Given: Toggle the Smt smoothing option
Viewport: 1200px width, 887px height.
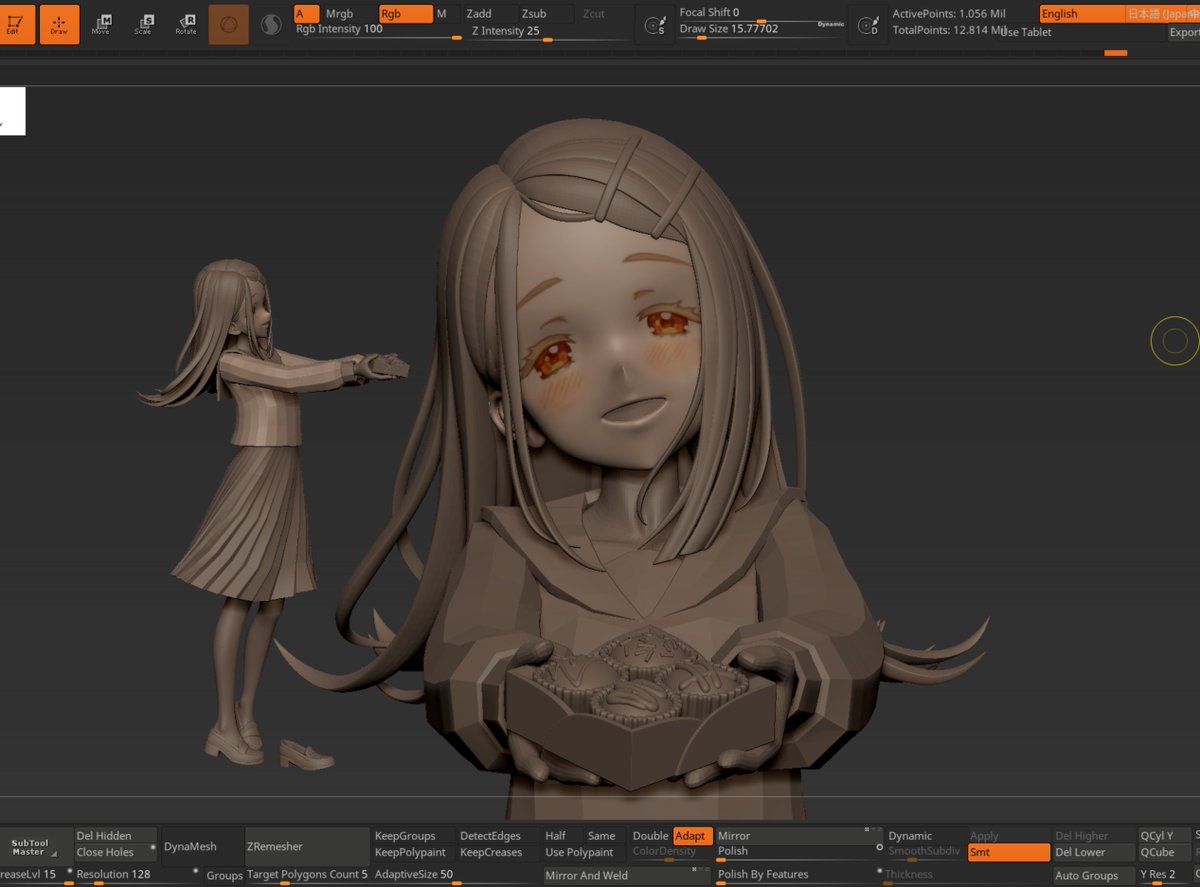Looking at the screenshot, I should 1009,853.
